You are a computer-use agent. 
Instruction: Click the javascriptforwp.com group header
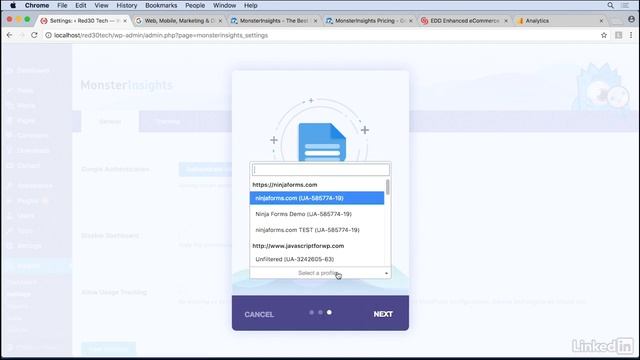tap(298, 246)
